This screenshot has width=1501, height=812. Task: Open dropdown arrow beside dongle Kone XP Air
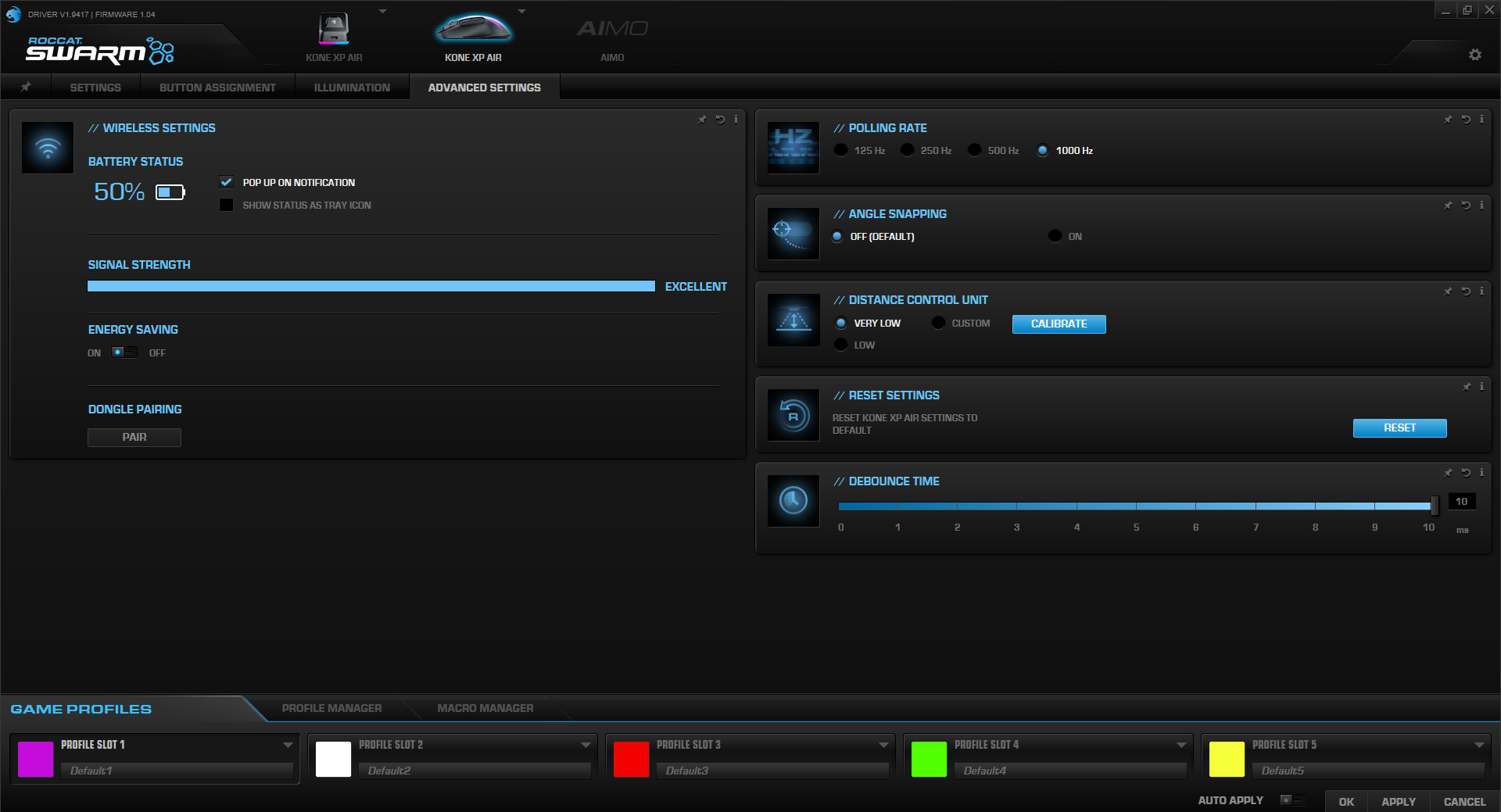tap(382, 12)
